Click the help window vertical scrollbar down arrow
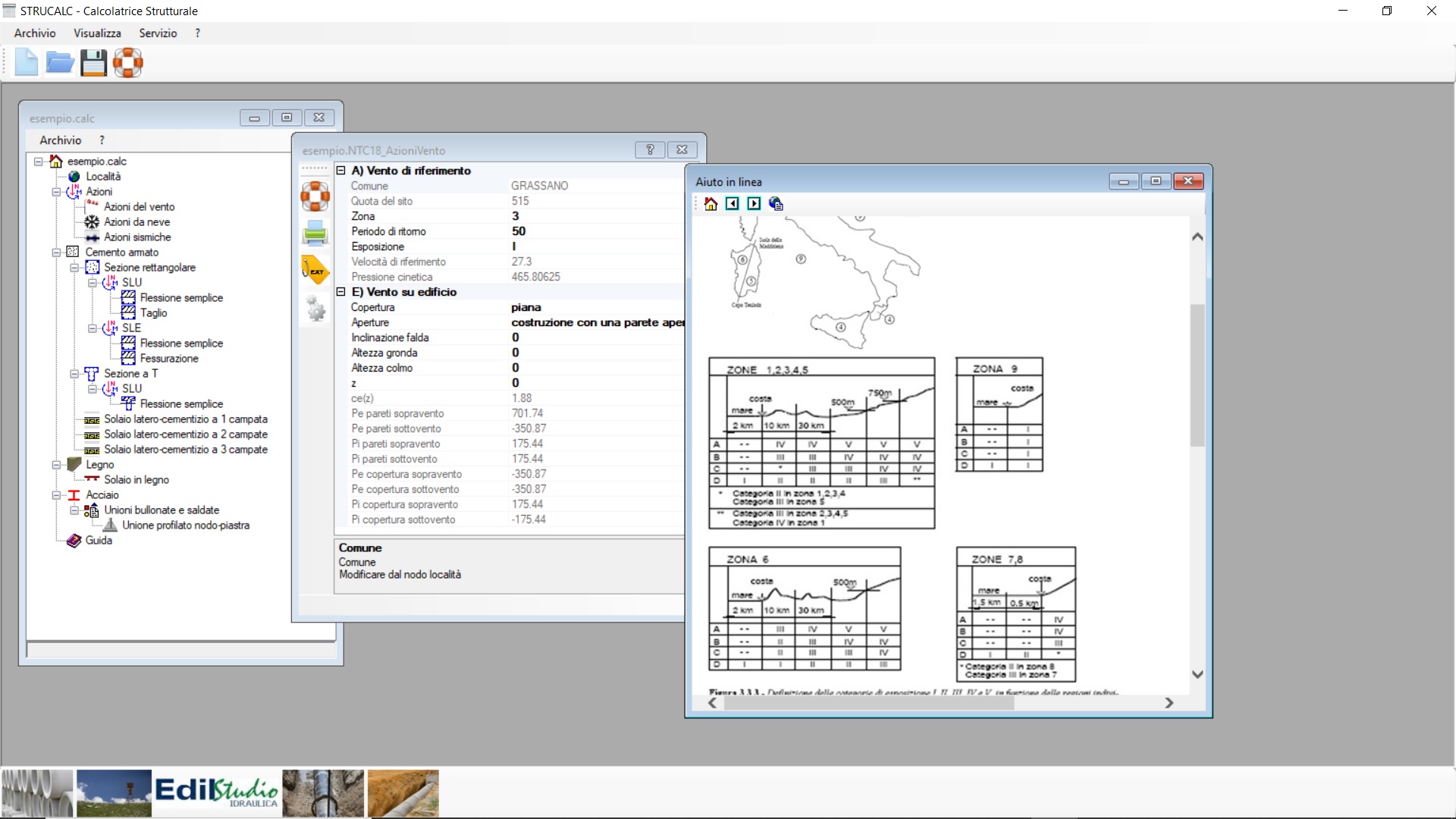Screen dimensions: 1456x819 pyautogui.click(x=1197, y=674)
